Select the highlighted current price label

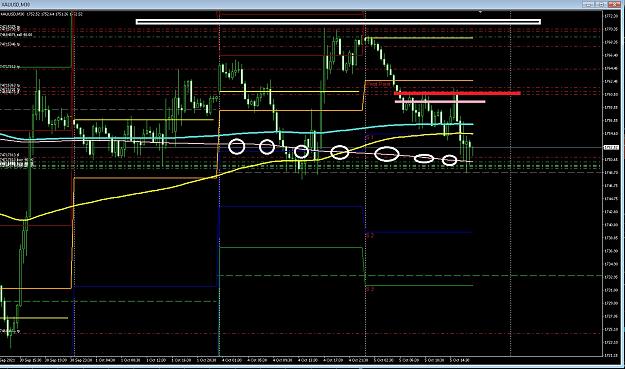tap(611, 147)
